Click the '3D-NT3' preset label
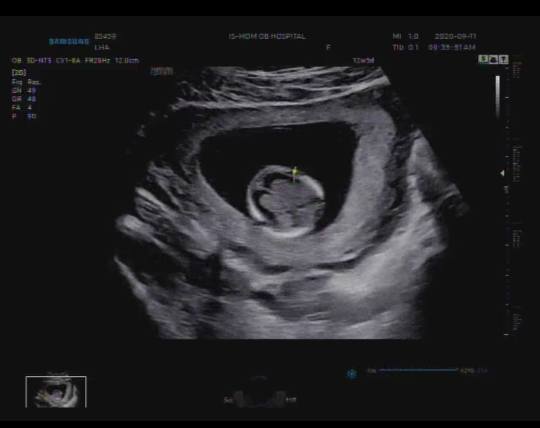This screenshot has width=540, height=428. click(x=39, y=61)
